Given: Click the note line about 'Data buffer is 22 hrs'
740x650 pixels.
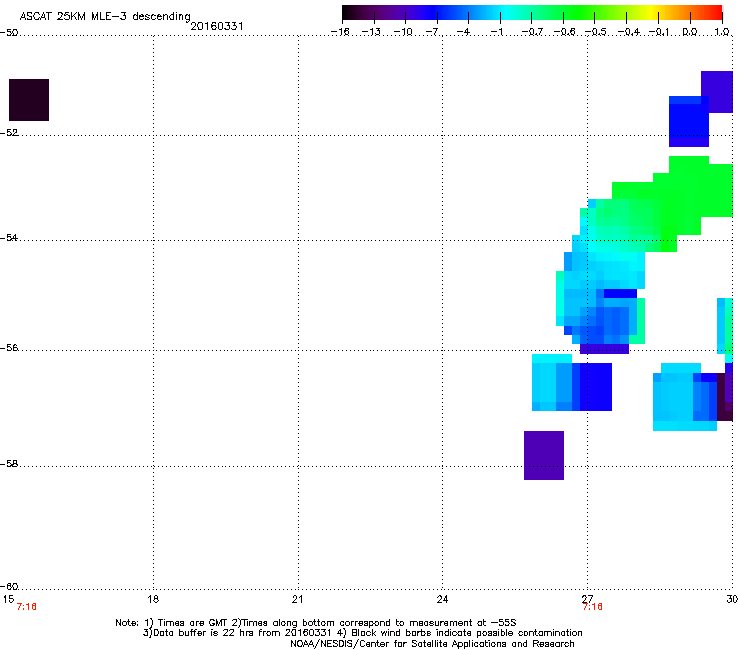Looking at the screenshot, I should point(362,633).
